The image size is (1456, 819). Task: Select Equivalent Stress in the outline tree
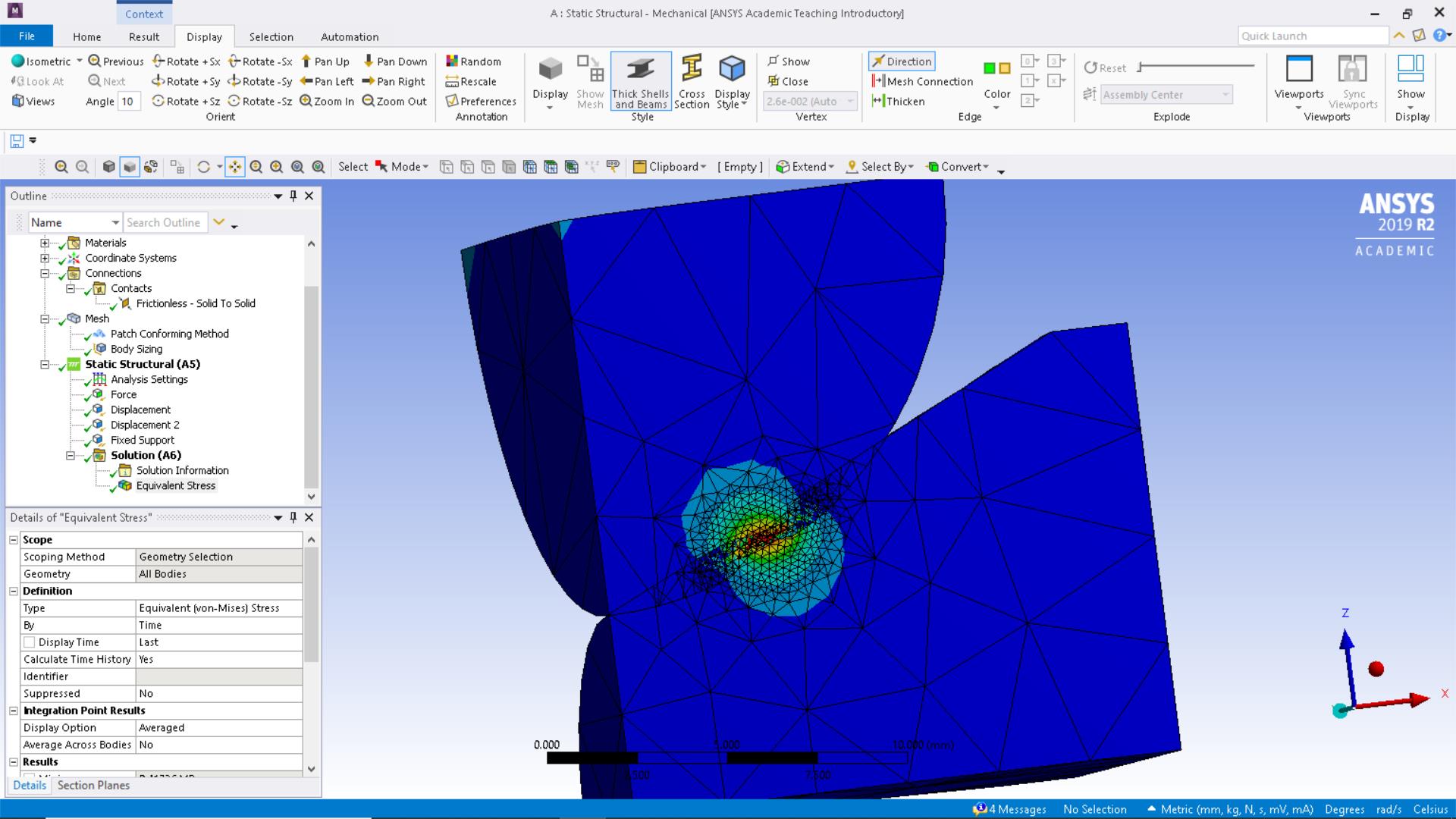tap(175, 486)
